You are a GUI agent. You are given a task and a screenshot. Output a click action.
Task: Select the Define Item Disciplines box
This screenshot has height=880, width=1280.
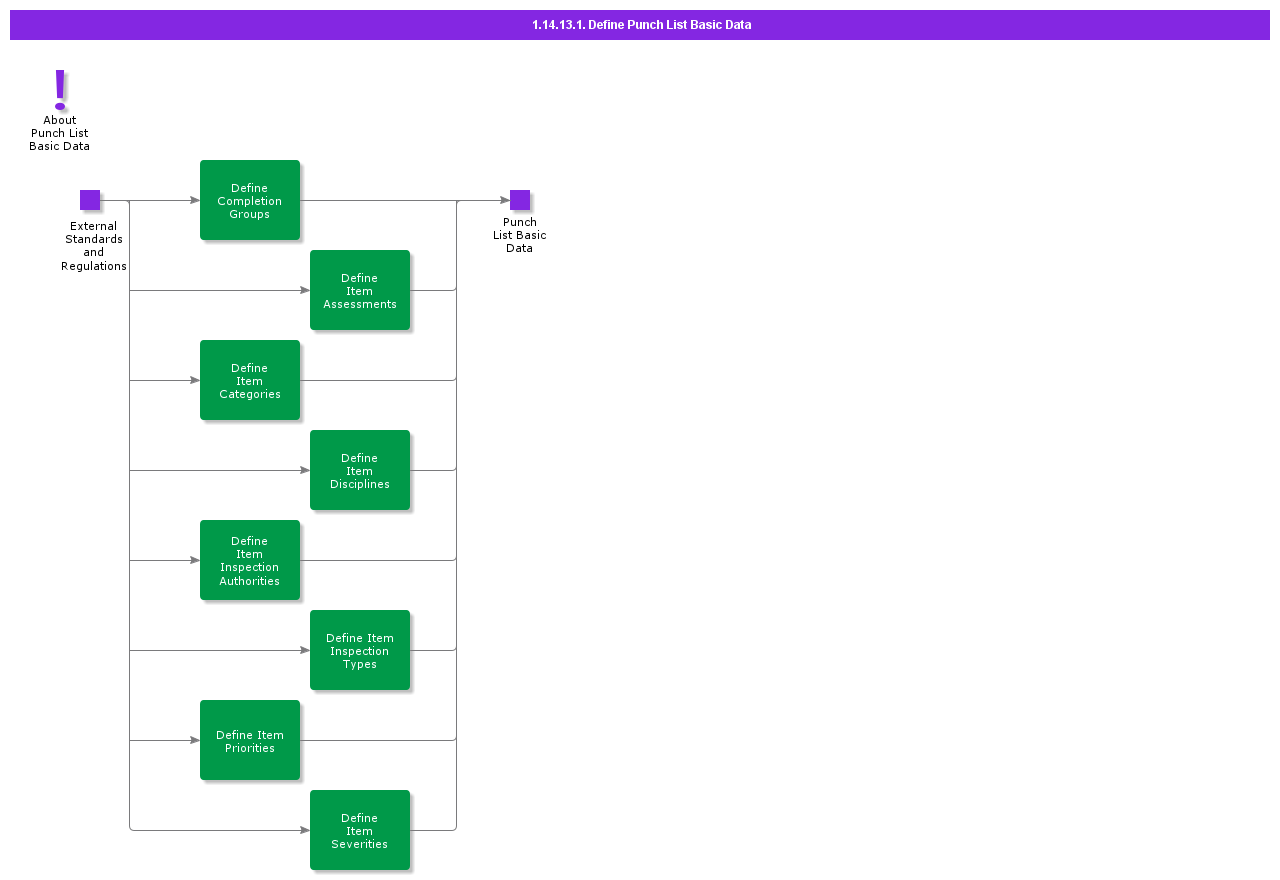[360, 470]
